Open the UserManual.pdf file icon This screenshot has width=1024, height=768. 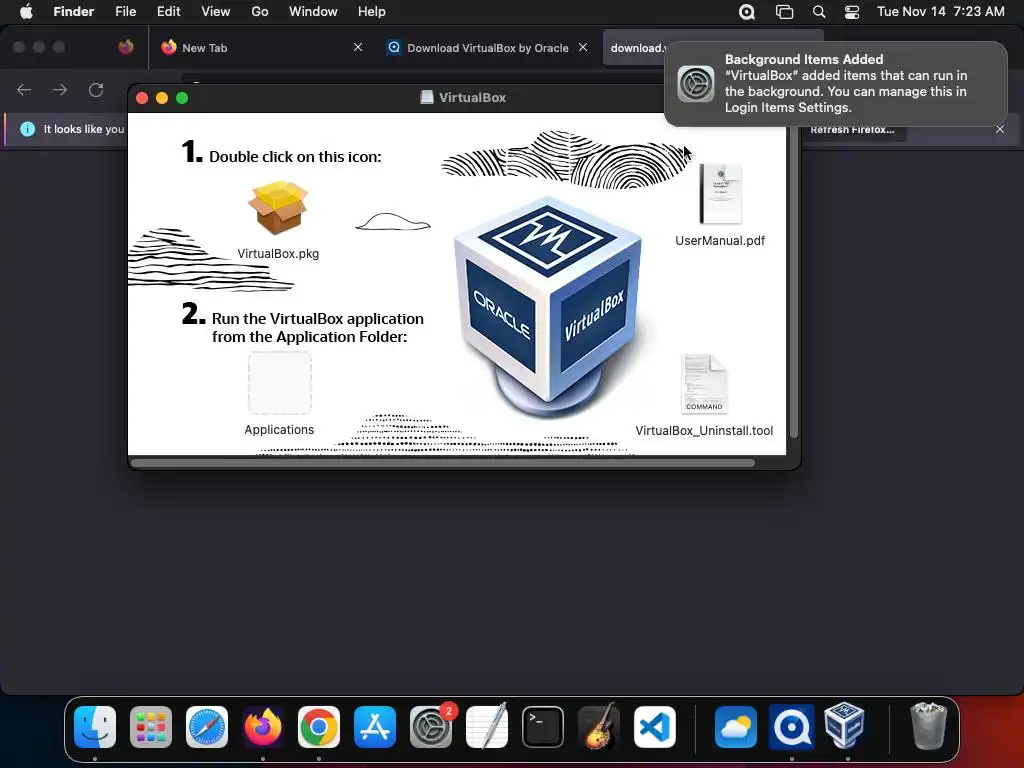click(x=720, y=194)
